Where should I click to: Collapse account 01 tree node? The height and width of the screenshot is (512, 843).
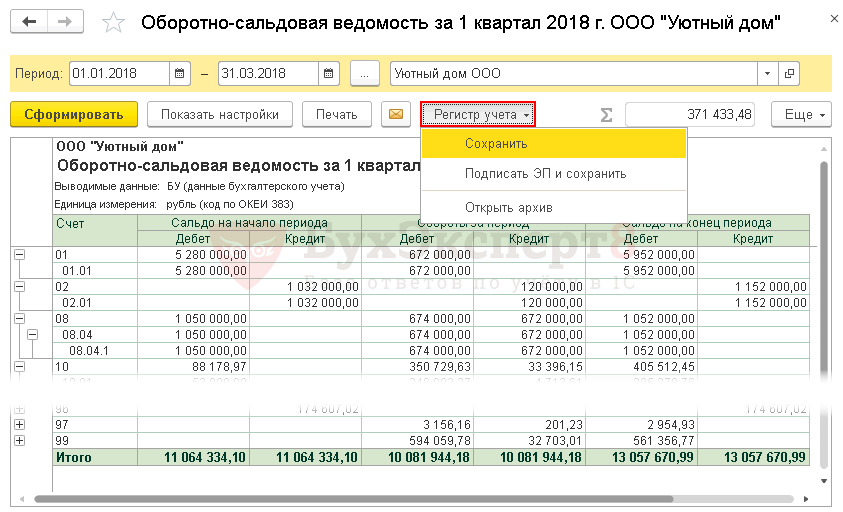pos(19,255)
